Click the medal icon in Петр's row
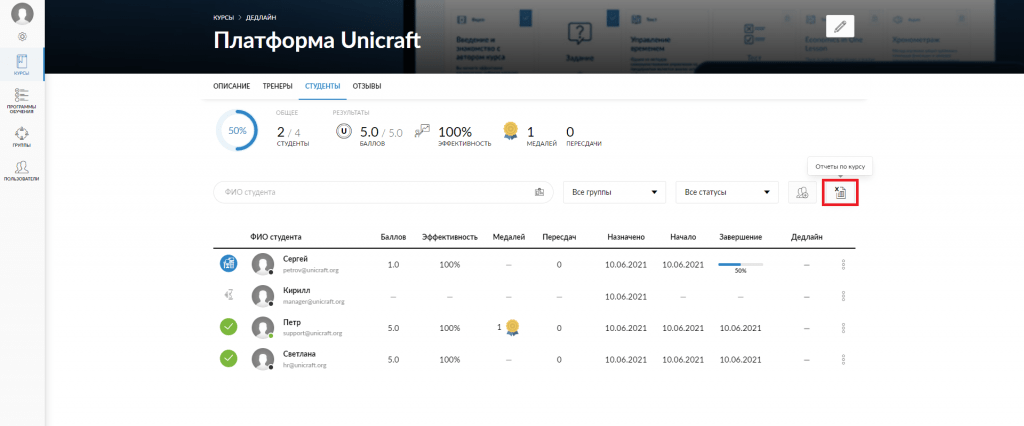The image size is (1024, 426). [x=512, y=327]
